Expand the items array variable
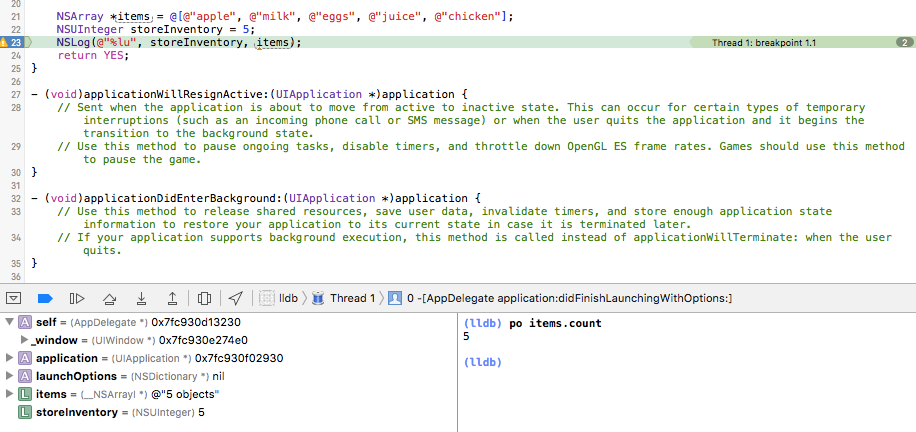Screen dimensions: 916x432 click(9, 394)
